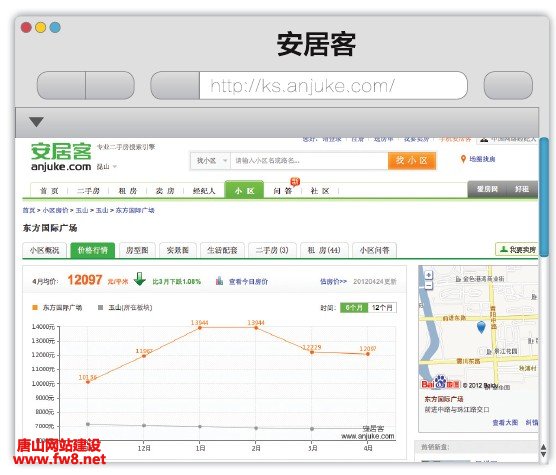Select the green 价格行情 tab
Image resolution: width=556 pixels, height=475 pixels.
pyautogui.click(x=93, y=250)
